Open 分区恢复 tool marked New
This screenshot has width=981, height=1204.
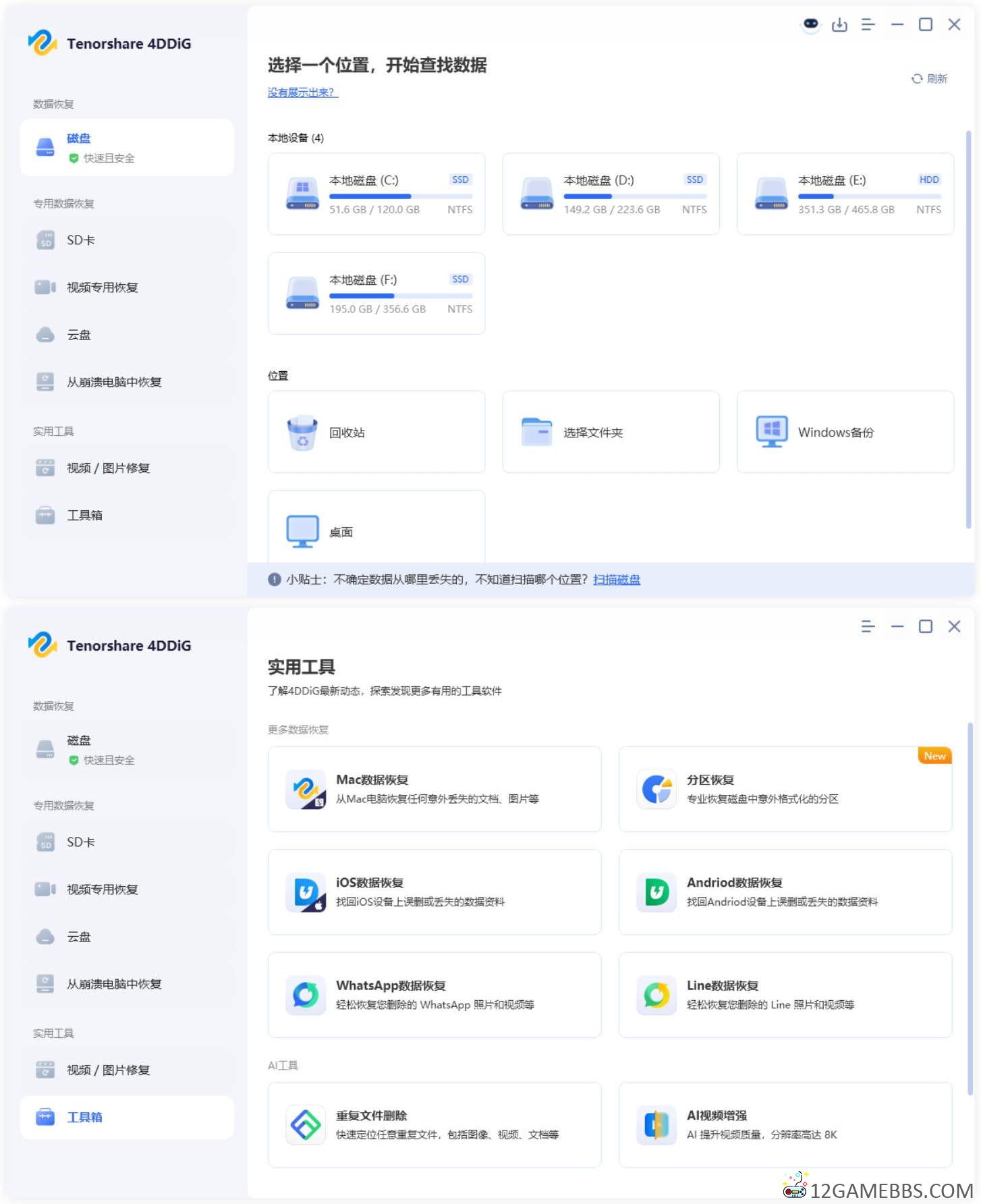[x=785, y=789]
